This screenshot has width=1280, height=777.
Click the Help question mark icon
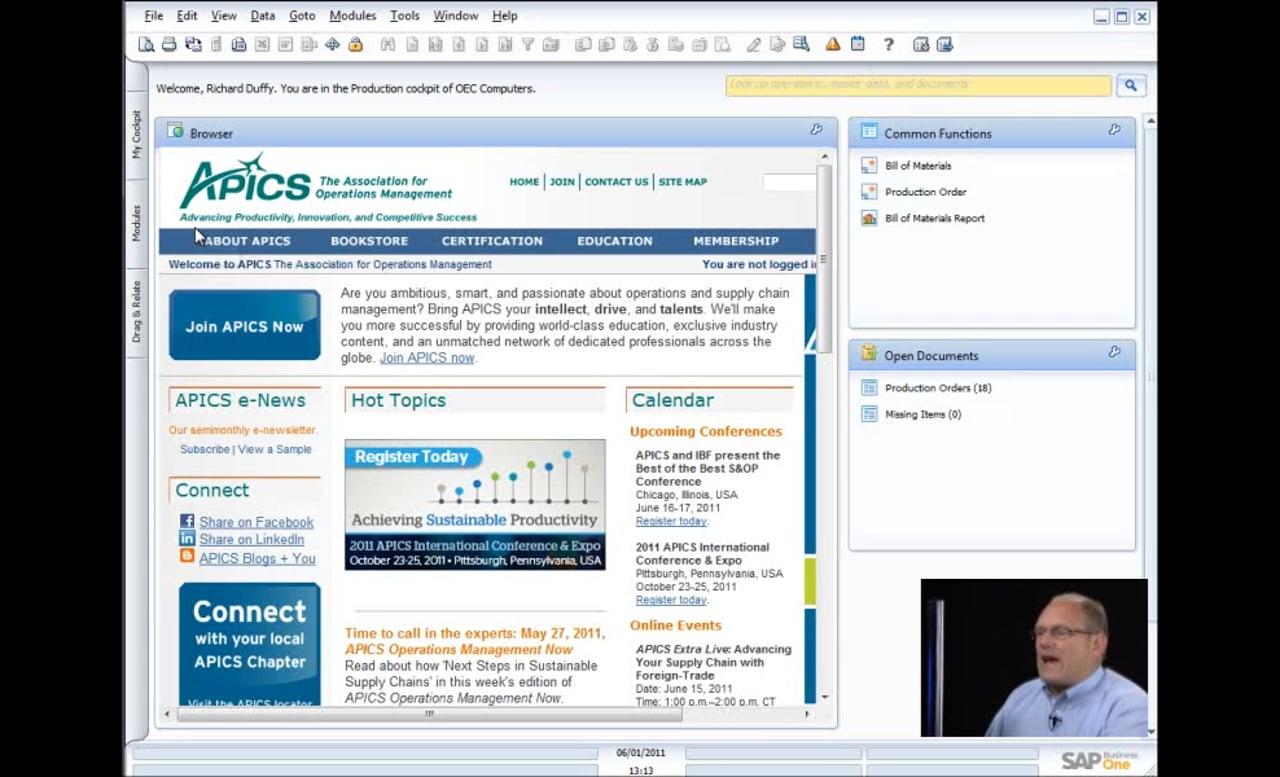[888, 44]
